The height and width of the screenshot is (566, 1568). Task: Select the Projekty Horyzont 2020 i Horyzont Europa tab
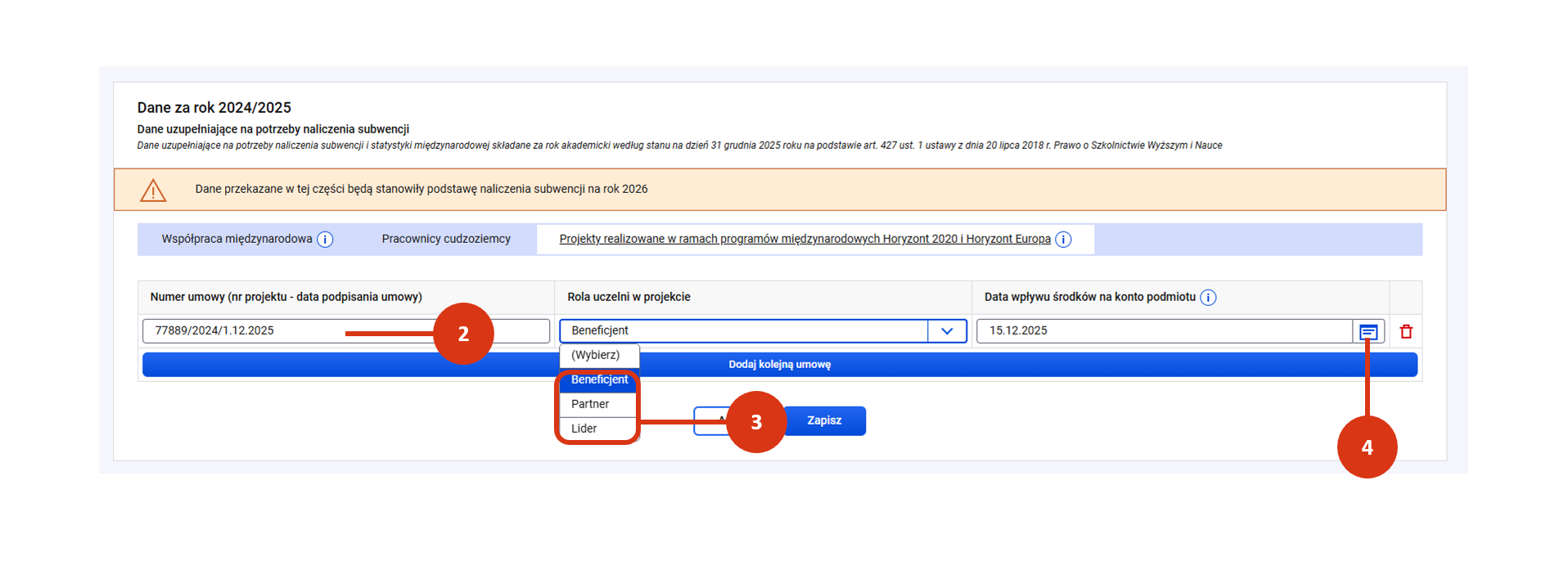coord(804,240)
